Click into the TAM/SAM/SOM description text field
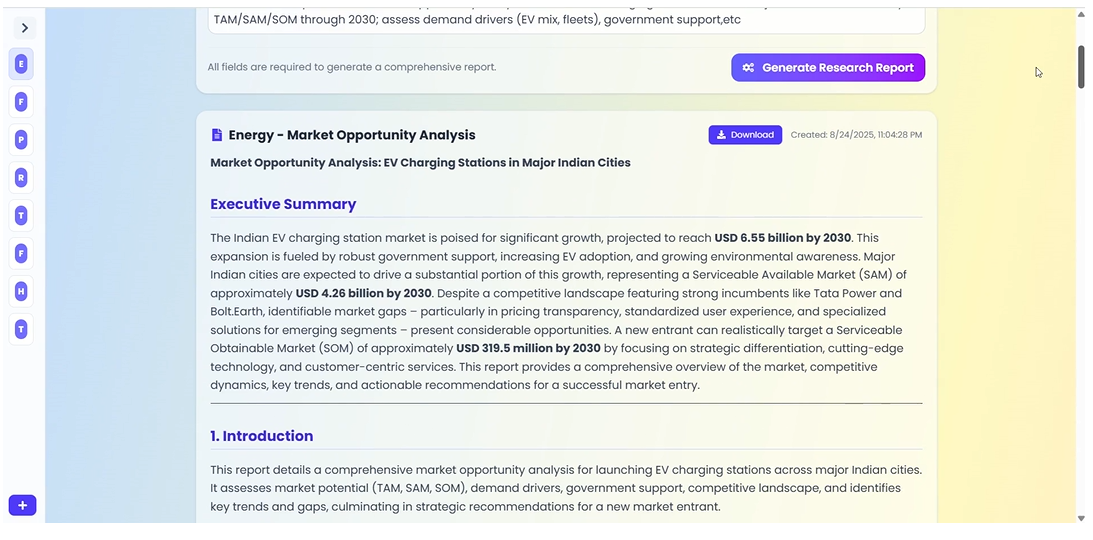Image resolution: width=1093 pixels, height=540 pixels. (565, 20)
